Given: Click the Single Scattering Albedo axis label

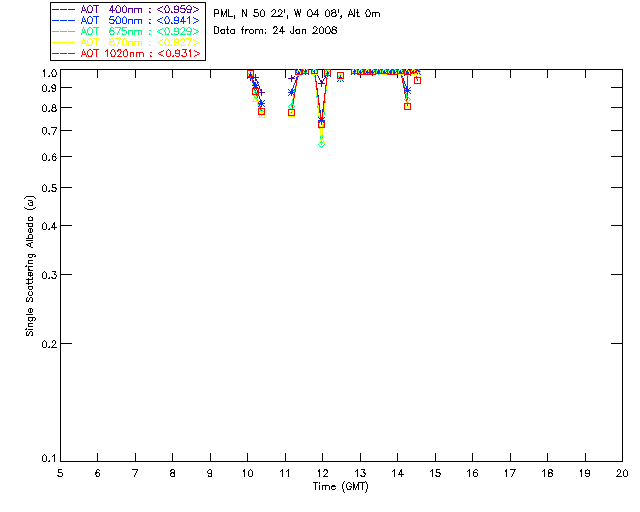Looking at the screenshot, I should (30, 266).
